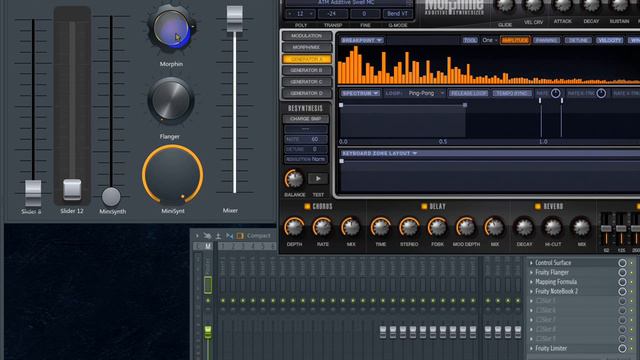640x360 pixels.
Task: Open Fruity Flanger slot options arrow
Action: (x=531, y=272)
